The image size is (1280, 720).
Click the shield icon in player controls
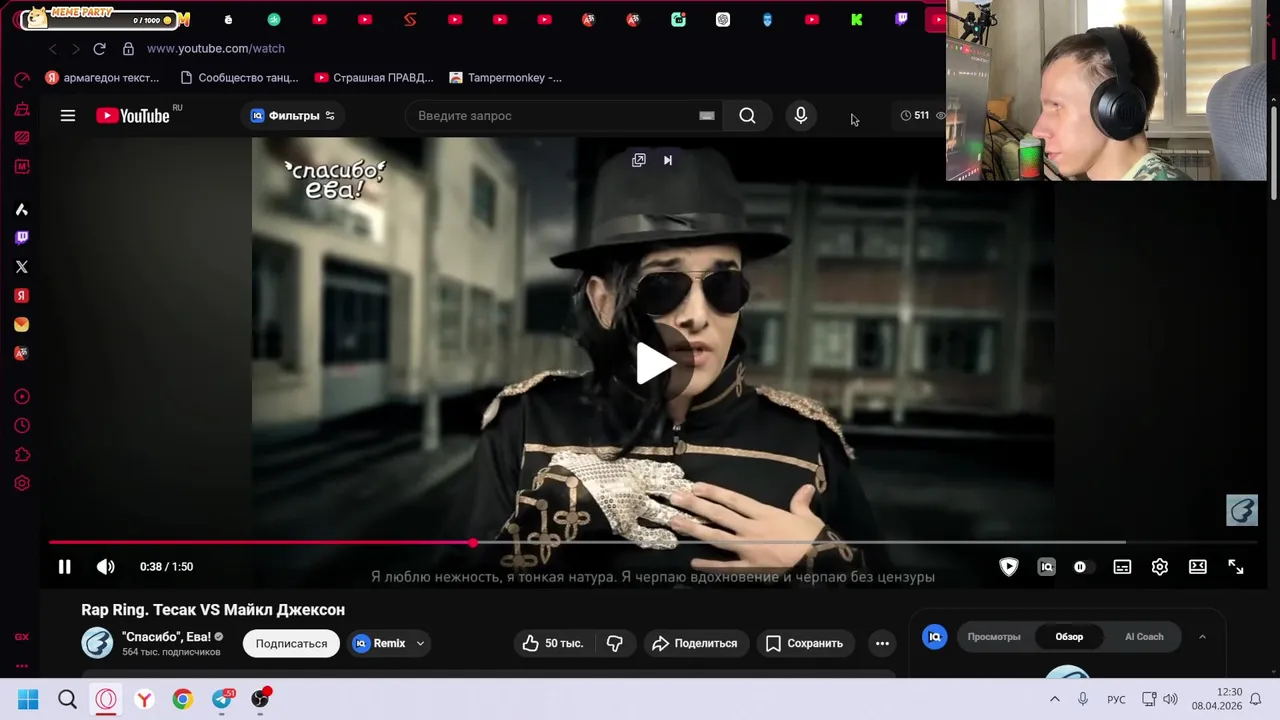click(1009, 567)
